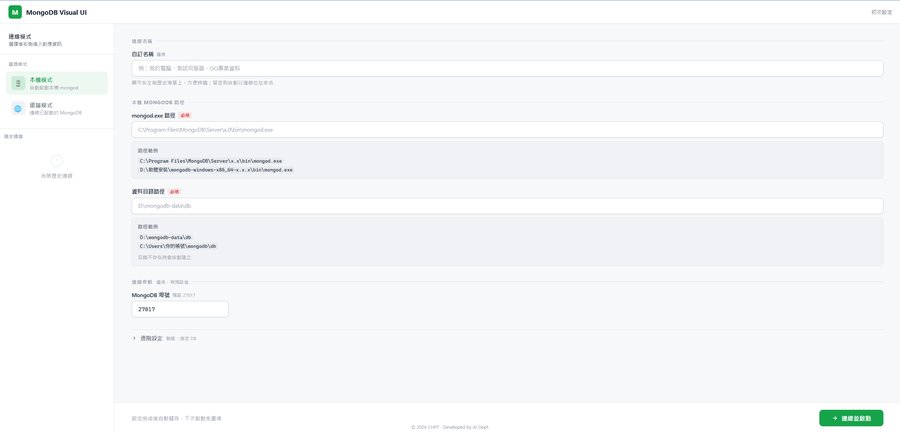The width and height of the screenshot is (900, 433).
Task: Click the 尚無歷史連線 empty history text
Action: [x=56, y=176]
